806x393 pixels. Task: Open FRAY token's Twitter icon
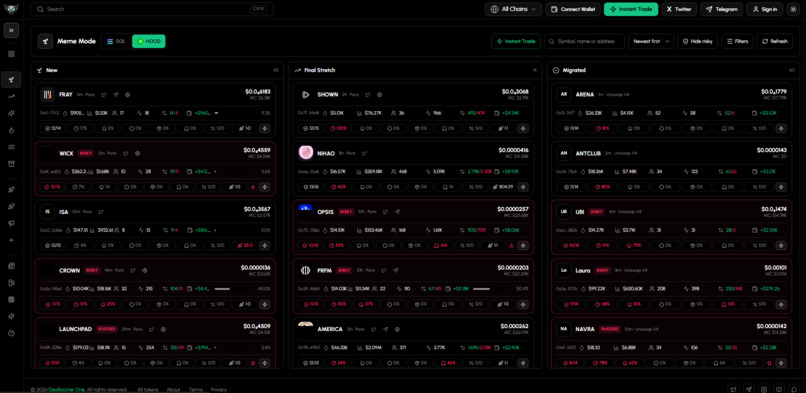pos(104,95)
